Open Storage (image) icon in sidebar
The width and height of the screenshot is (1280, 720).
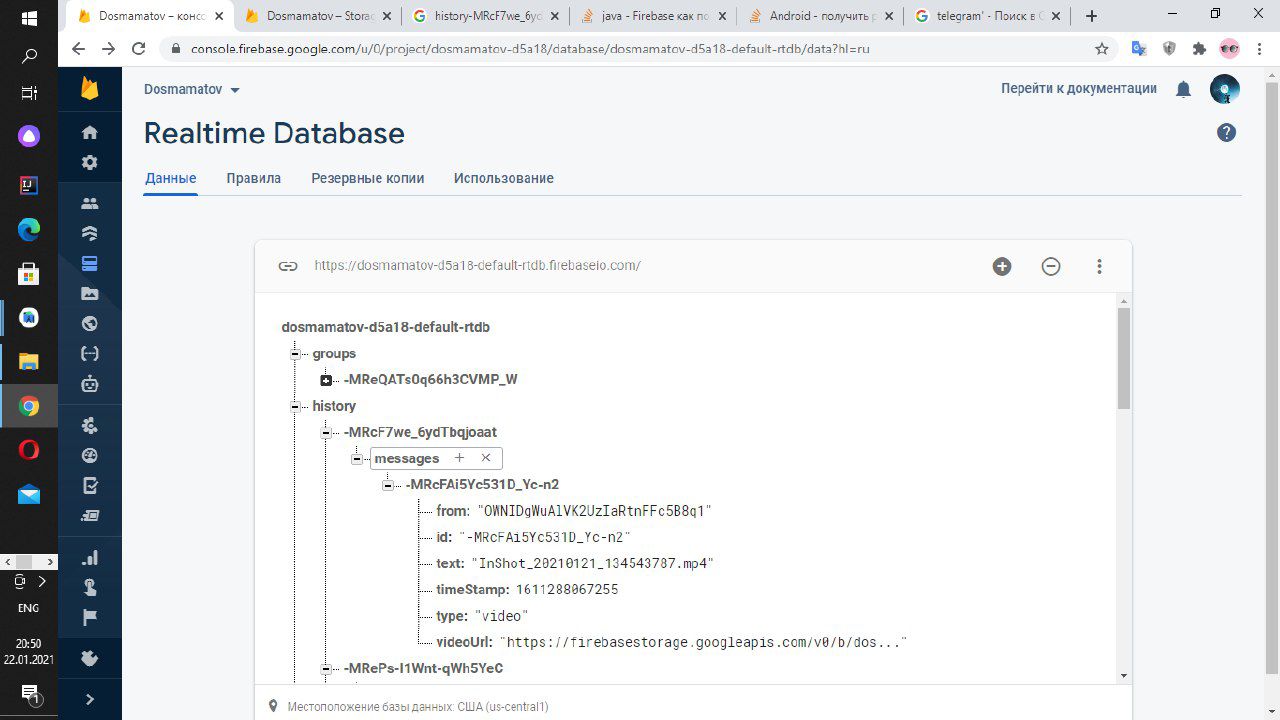pyautogui.click(x=90, y=294)
